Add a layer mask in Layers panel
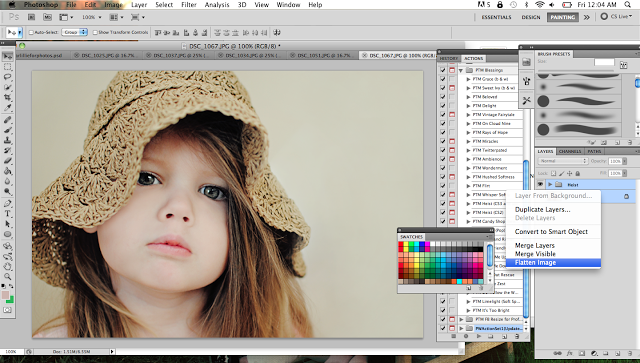The image size is (640, 363). tap(582, 353)
